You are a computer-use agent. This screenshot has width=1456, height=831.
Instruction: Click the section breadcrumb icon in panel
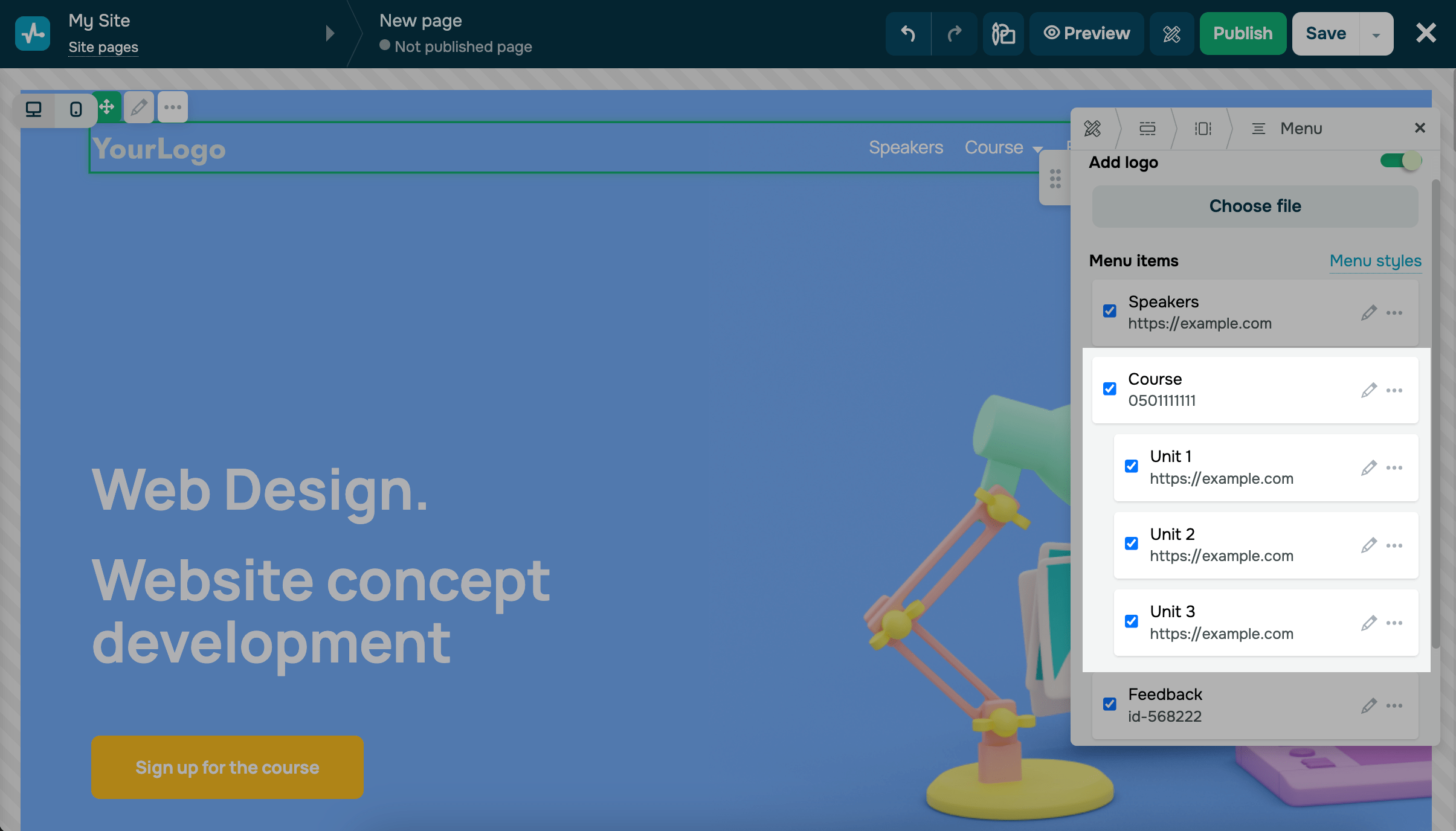(x=1147, y=129)
